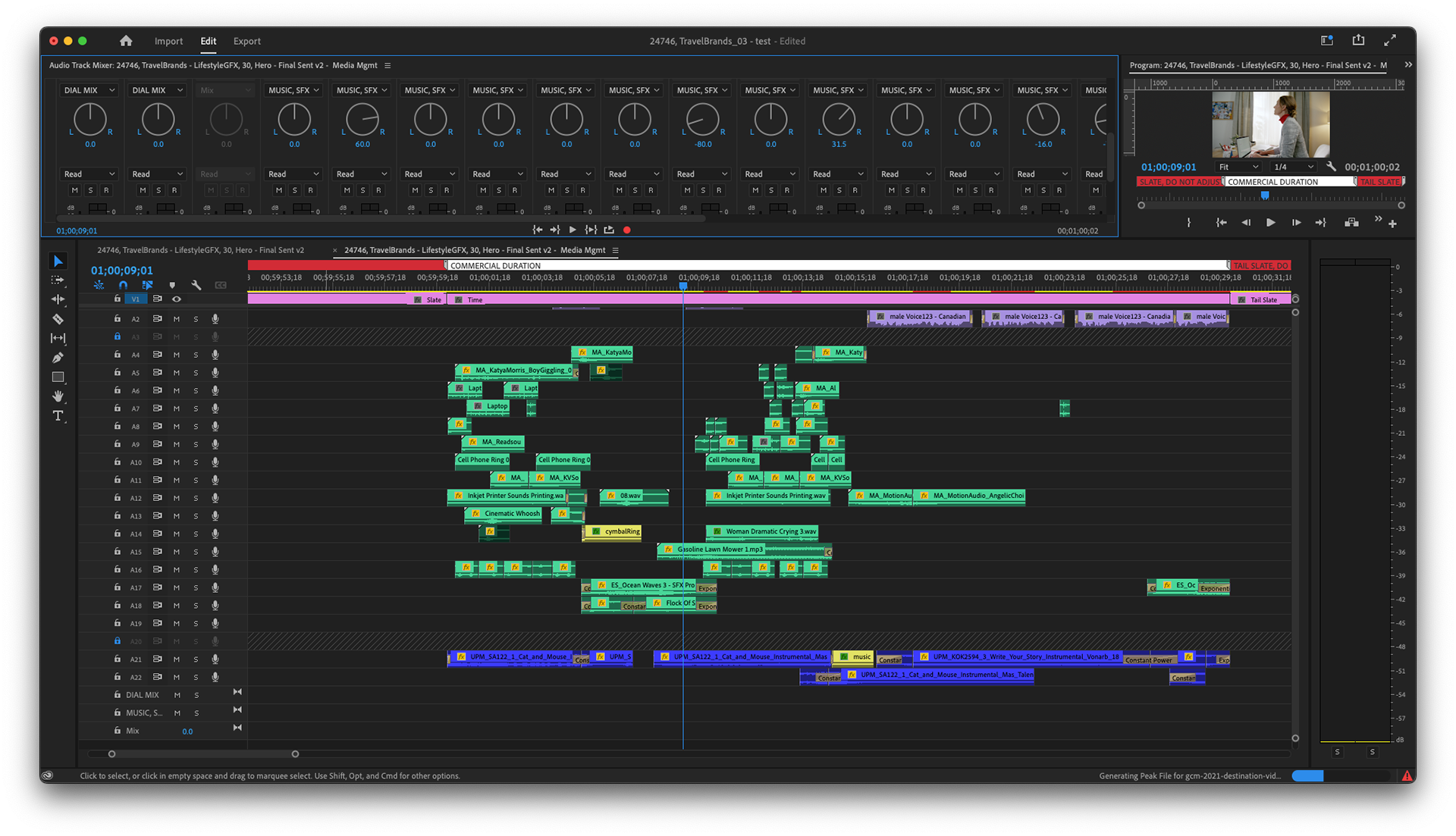Select the Rectangle tool
This screenshot has height=836, width=1456.
click(58, 377)
